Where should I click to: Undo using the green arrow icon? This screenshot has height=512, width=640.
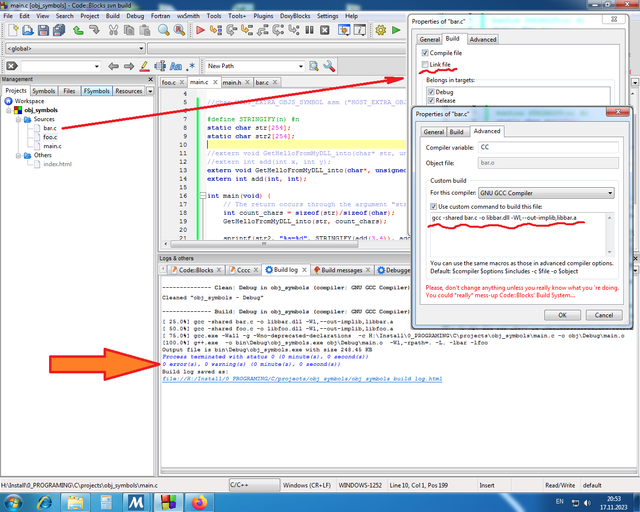78,30
